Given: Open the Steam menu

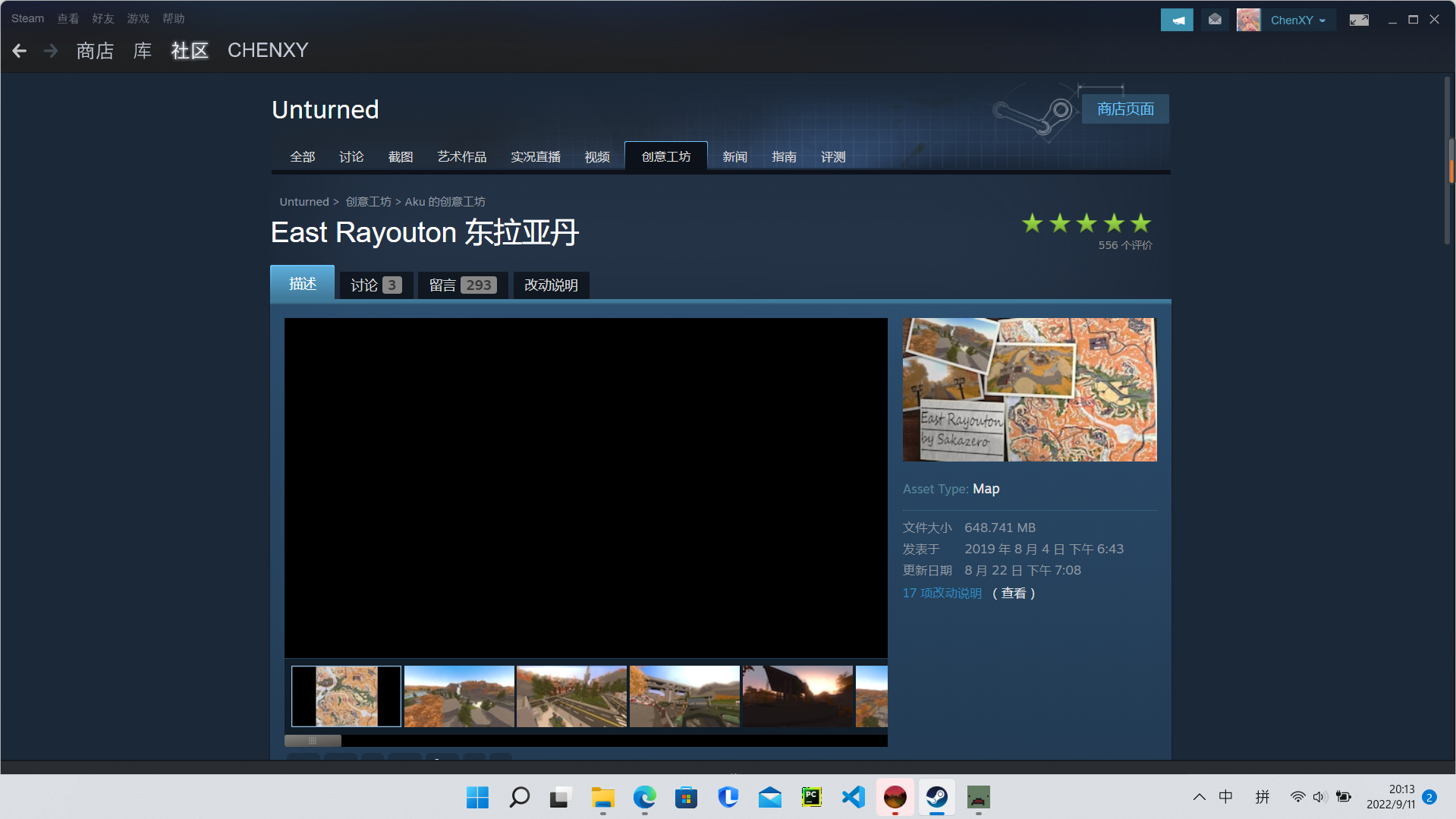Looking at the screenshot, I should coord(27,18).
